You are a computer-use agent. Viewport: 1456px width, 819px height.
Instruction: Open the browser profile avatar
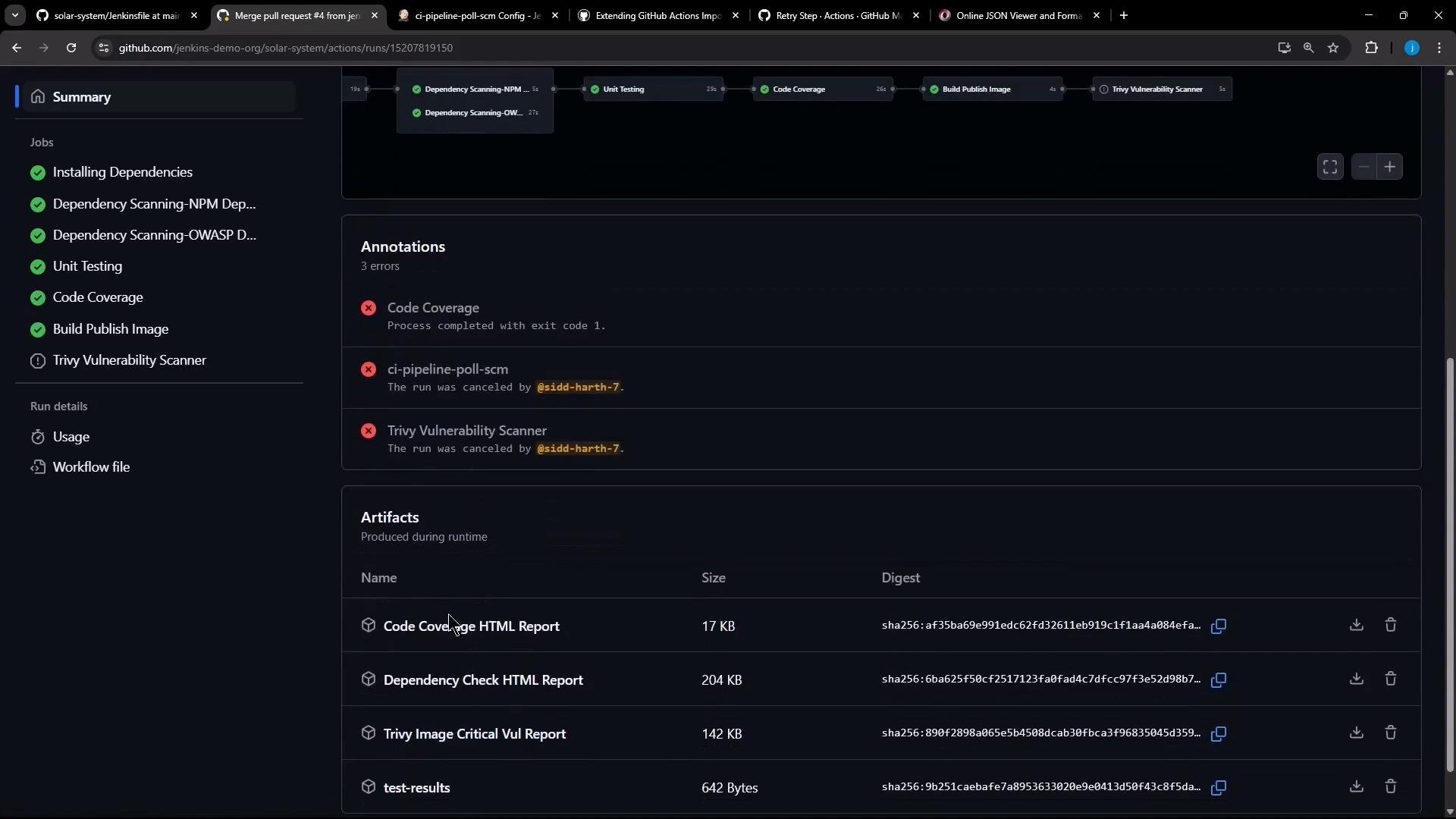1412,48
